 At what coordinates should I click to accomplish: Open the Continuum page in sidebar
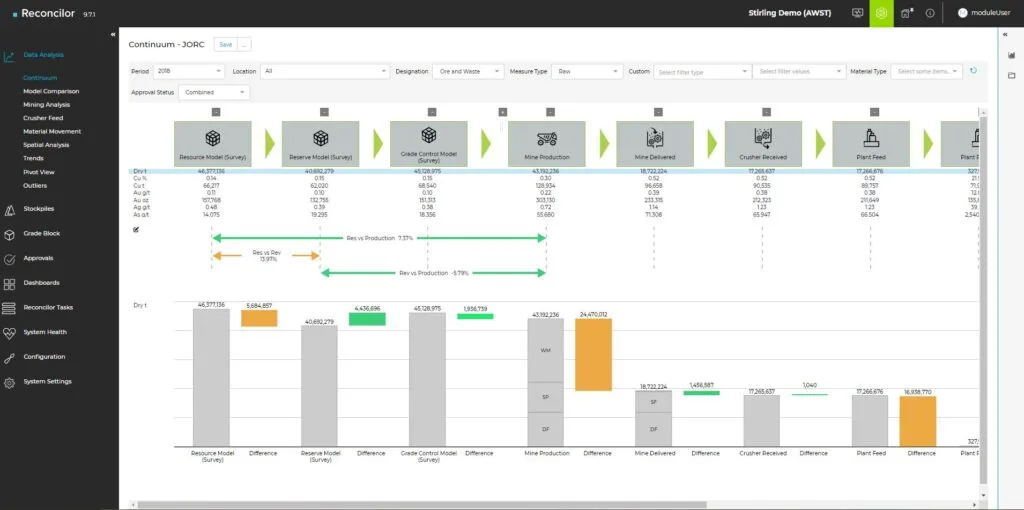pyautogui.click(x=40, y=78)
